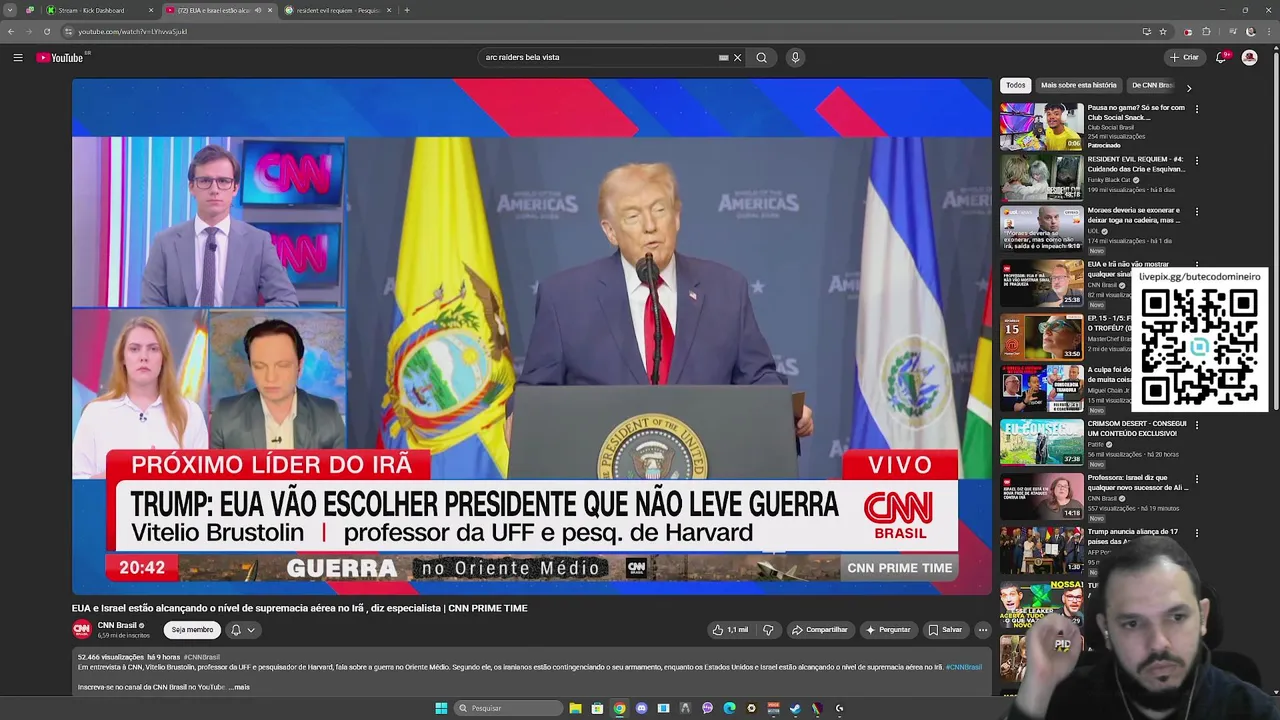Open Steam from taskbar

tap(795, 708)
